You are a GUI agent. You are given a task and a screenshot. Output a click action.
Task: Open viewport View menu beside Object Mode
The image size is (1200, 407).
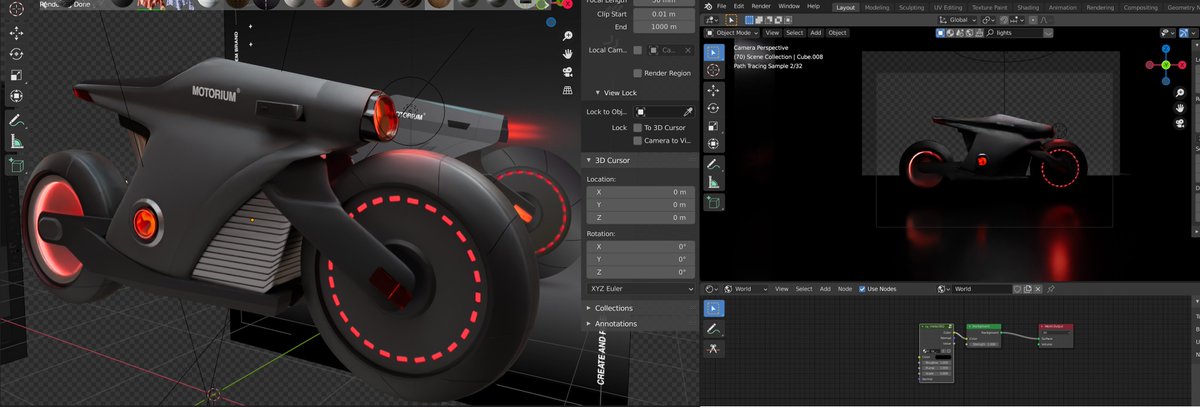click(x=772, y=33)
